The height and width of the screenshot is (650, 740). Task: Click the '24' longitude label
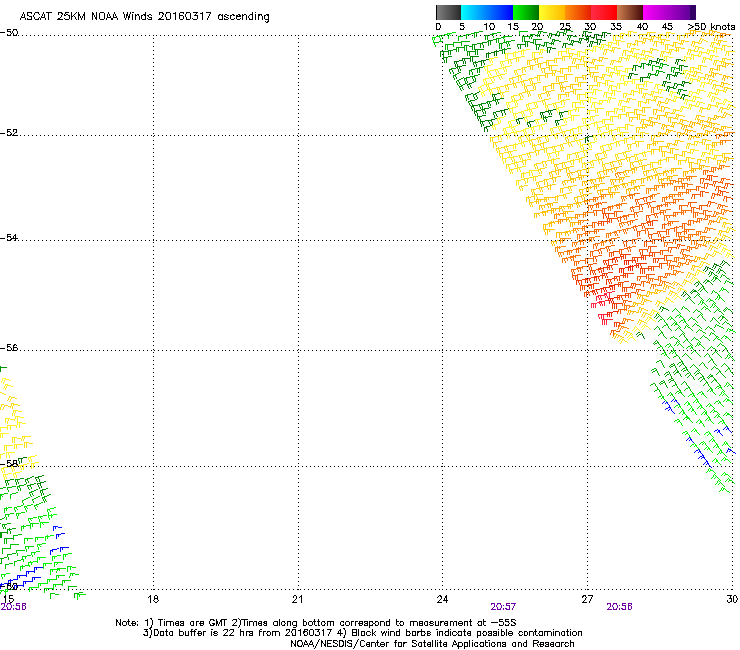pos(442,599)
